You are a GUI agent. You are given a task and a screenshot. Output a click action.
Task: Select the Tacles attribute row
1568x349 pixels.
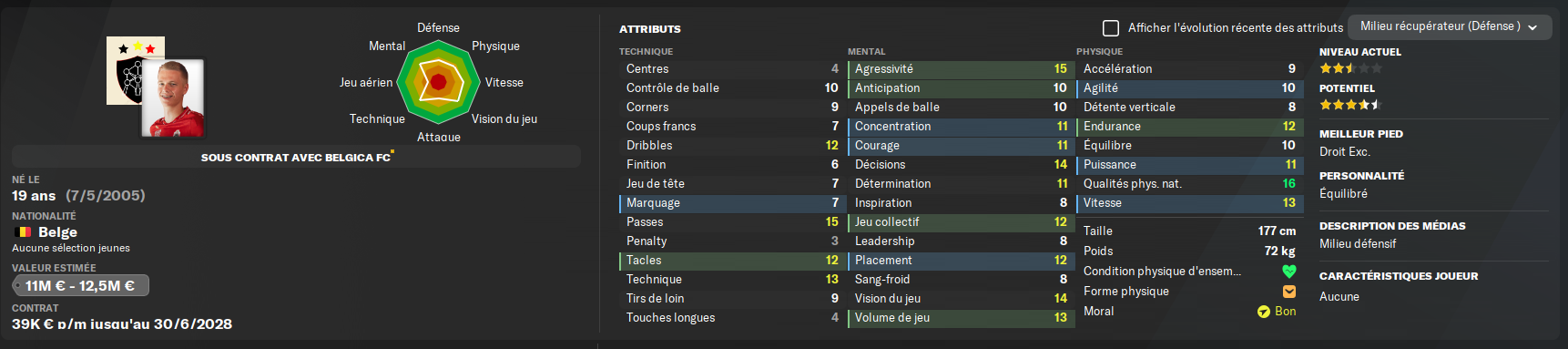tap(731, 261)
